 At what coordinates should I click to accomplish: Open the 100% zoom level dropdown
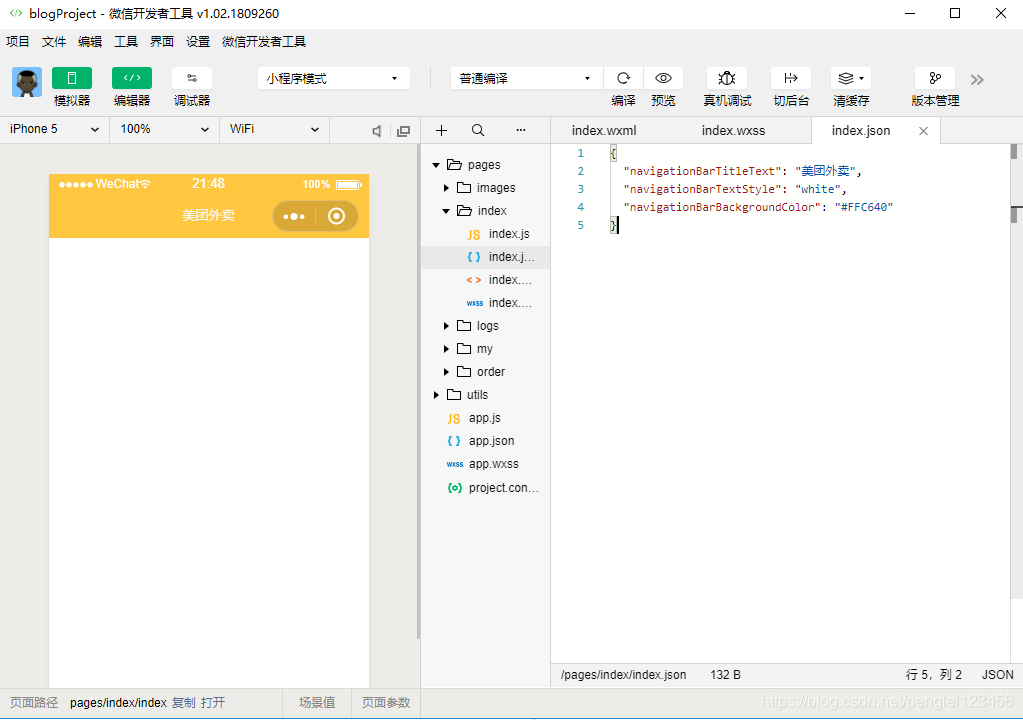tap(164, 129)
